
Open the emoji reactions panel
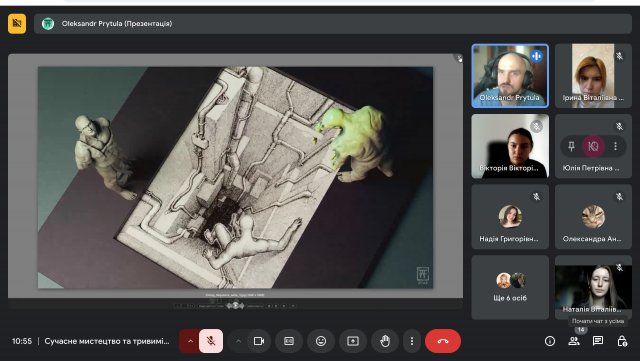(321, 341)
